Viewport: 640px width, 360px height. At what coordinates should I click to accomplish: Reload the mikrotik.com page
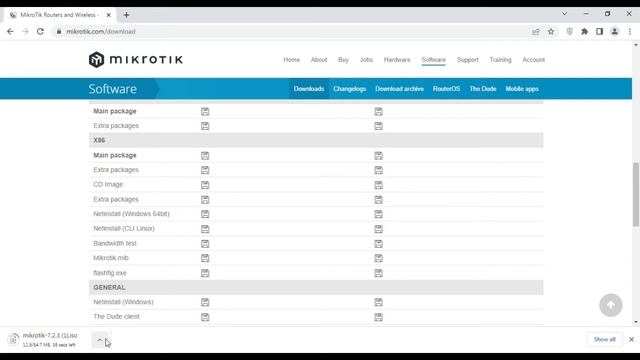(40, 31)
